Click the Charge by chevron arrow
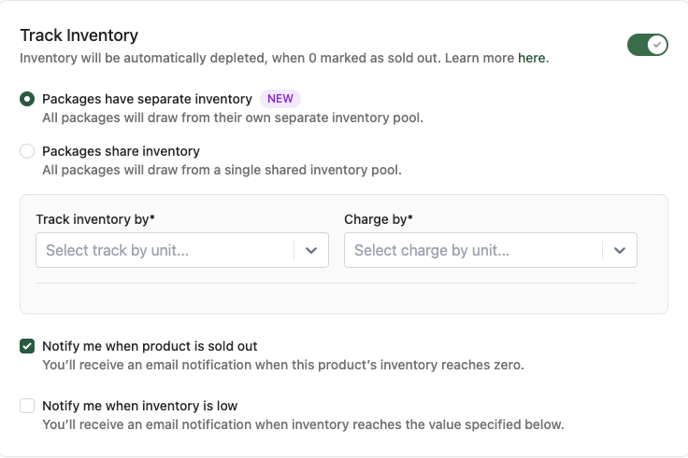Screen dimensions: 688x458 click(x=620, y=251)
